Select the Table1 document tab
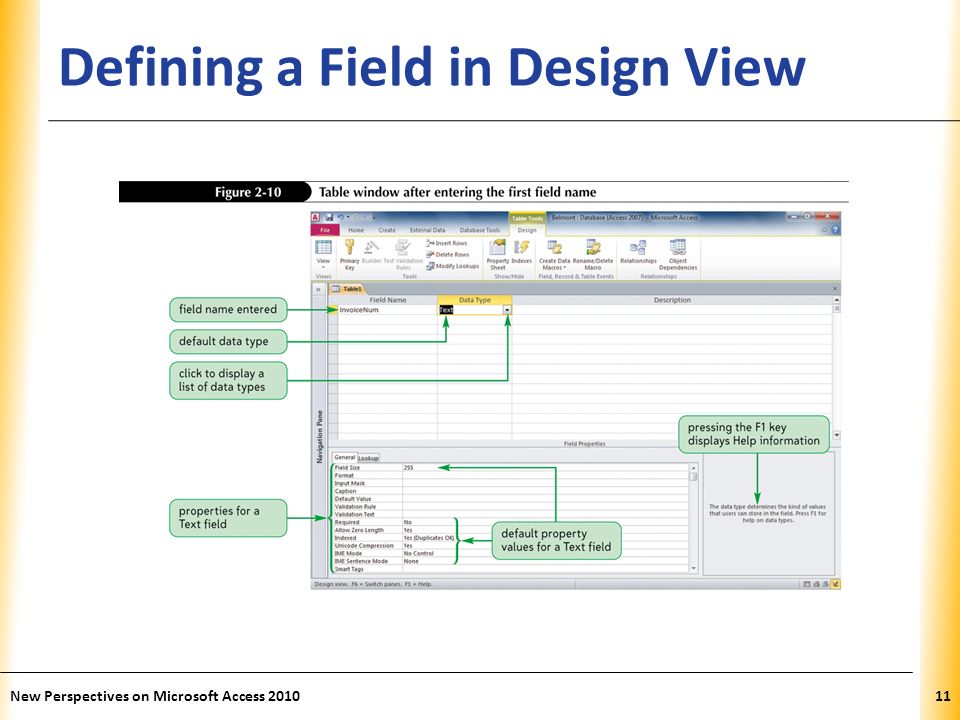960x720 pixels. 348,289
